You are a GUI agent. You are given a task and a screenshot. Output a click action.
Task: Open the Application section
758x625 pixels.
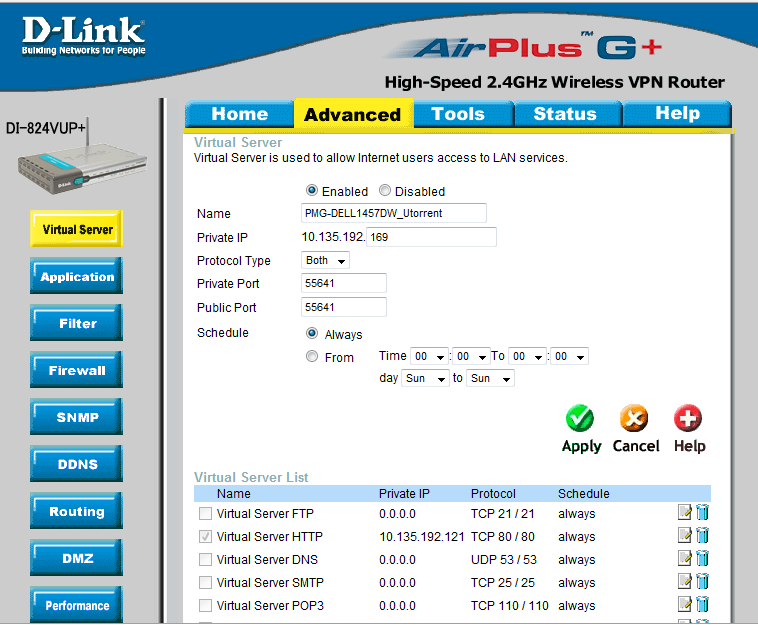click(x=76, y=276)
